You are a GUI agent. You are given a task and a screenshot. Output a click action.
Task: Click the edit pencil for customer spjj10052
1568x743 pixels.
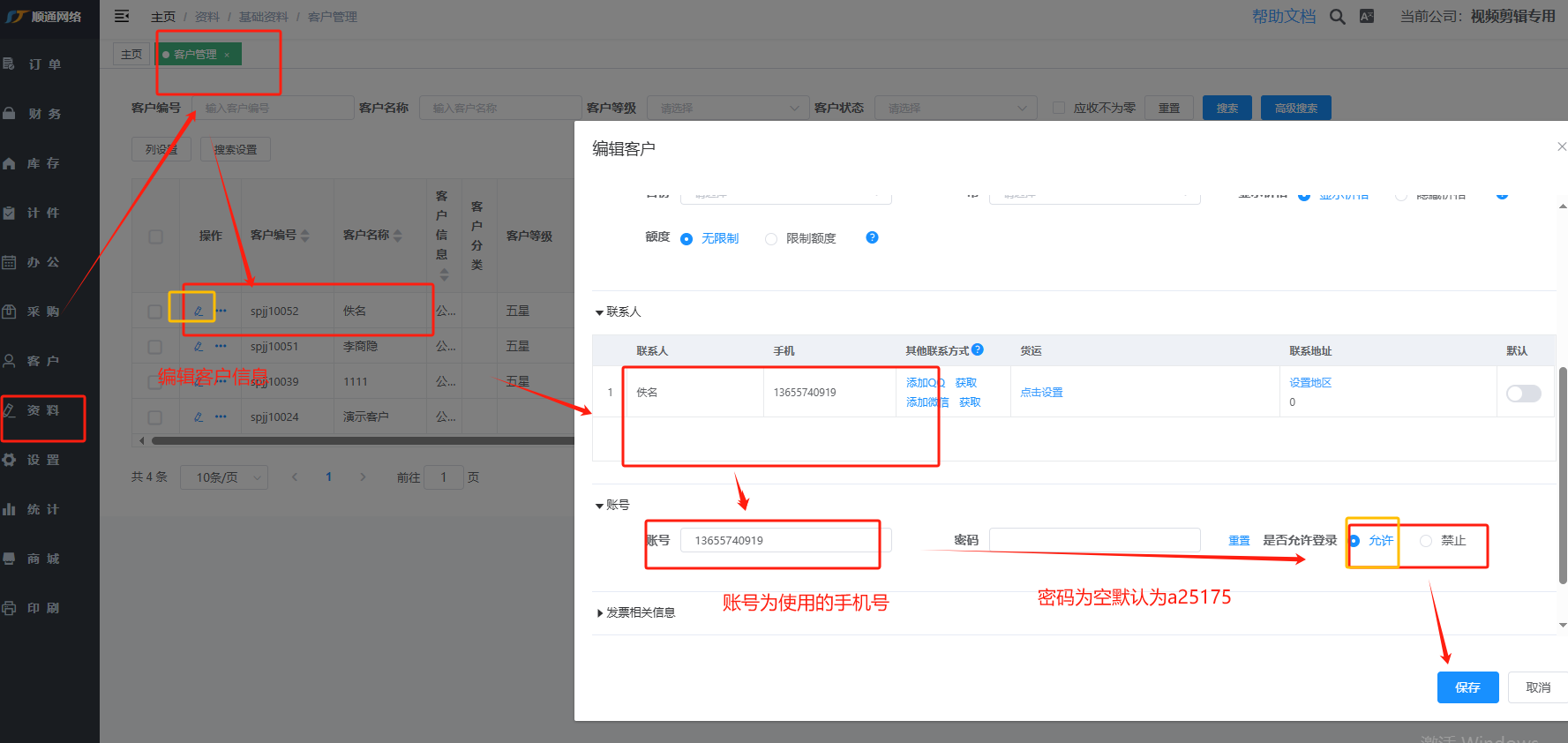tap(199, 311)
